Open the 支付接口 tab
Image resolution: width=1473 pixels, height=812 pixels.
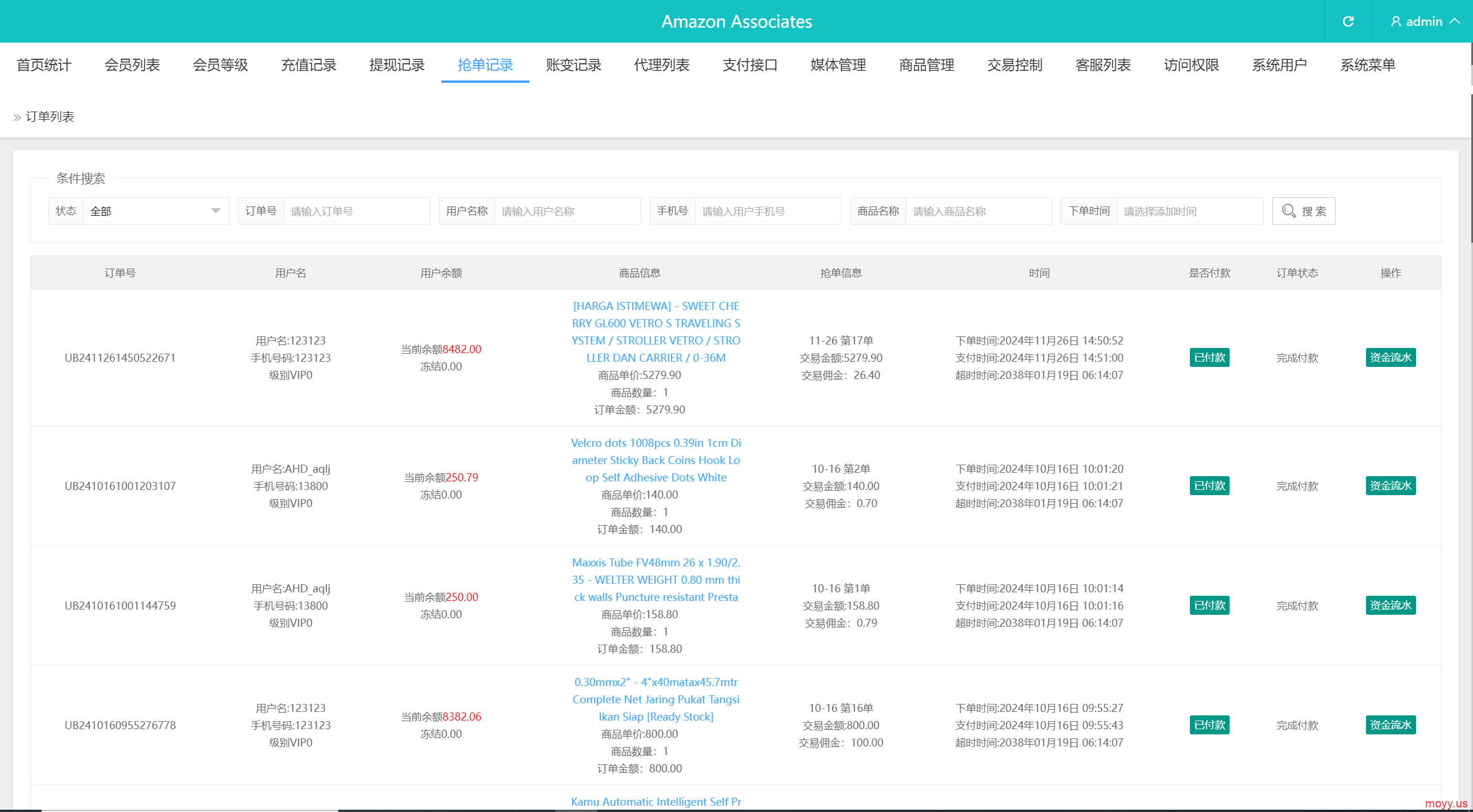click(x=750, y=65)
